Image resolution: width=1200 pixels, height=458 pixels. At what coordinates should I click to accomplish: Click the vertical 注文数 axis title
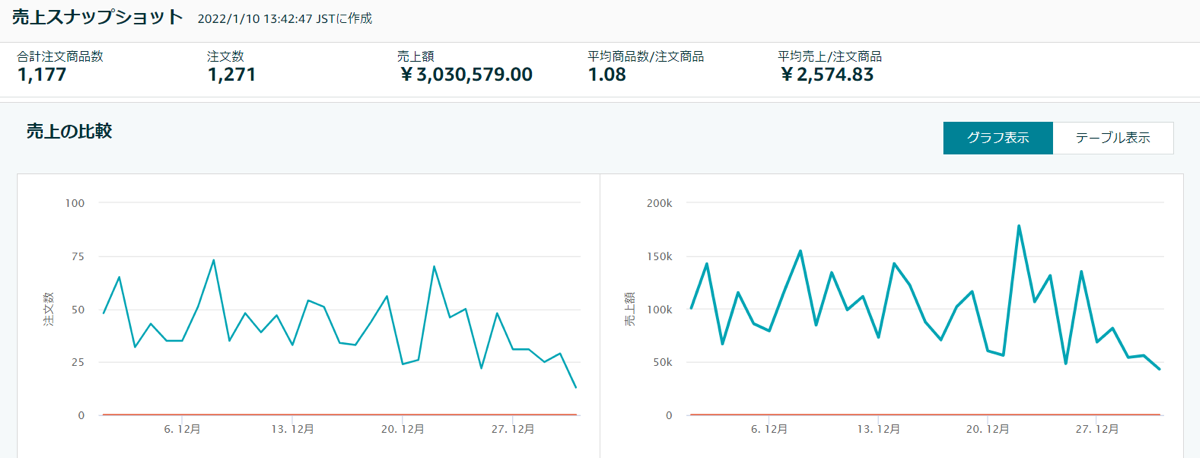(47, 308)
